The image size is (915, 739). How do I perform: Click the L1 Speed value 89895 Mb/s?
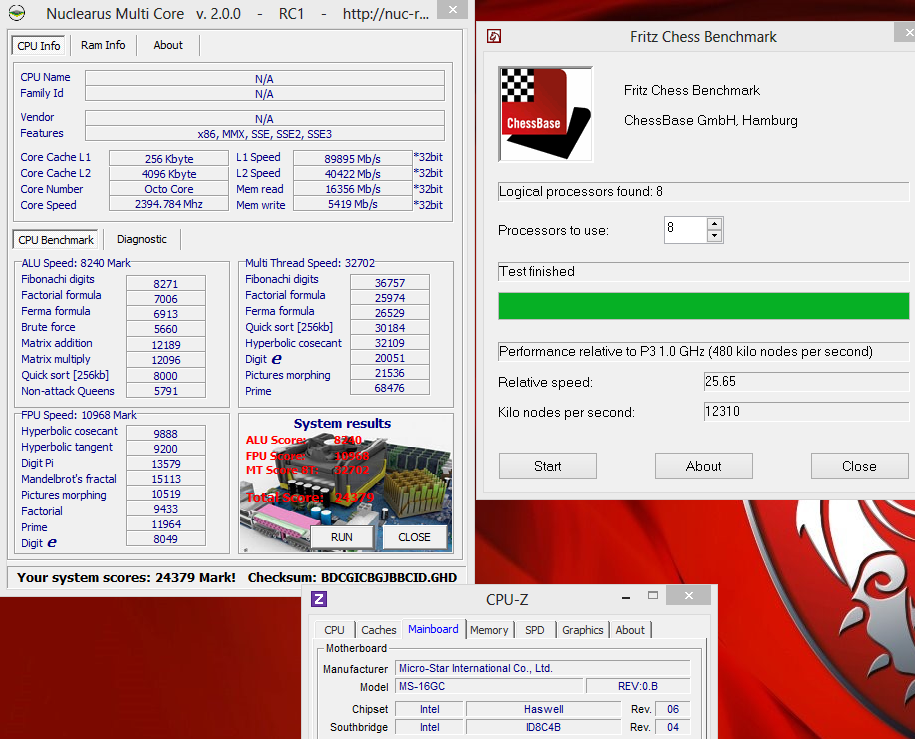352,159
